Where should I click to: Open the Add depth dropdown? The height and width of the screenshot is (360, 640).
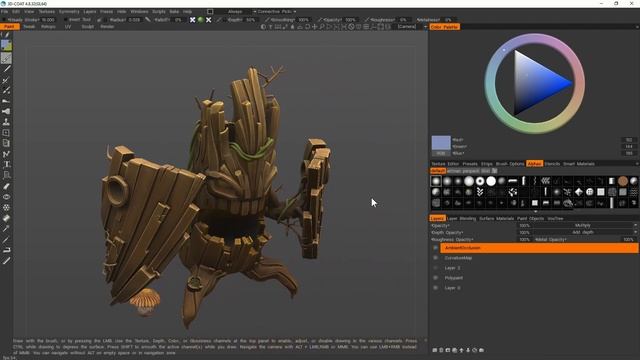pos(585,232)
